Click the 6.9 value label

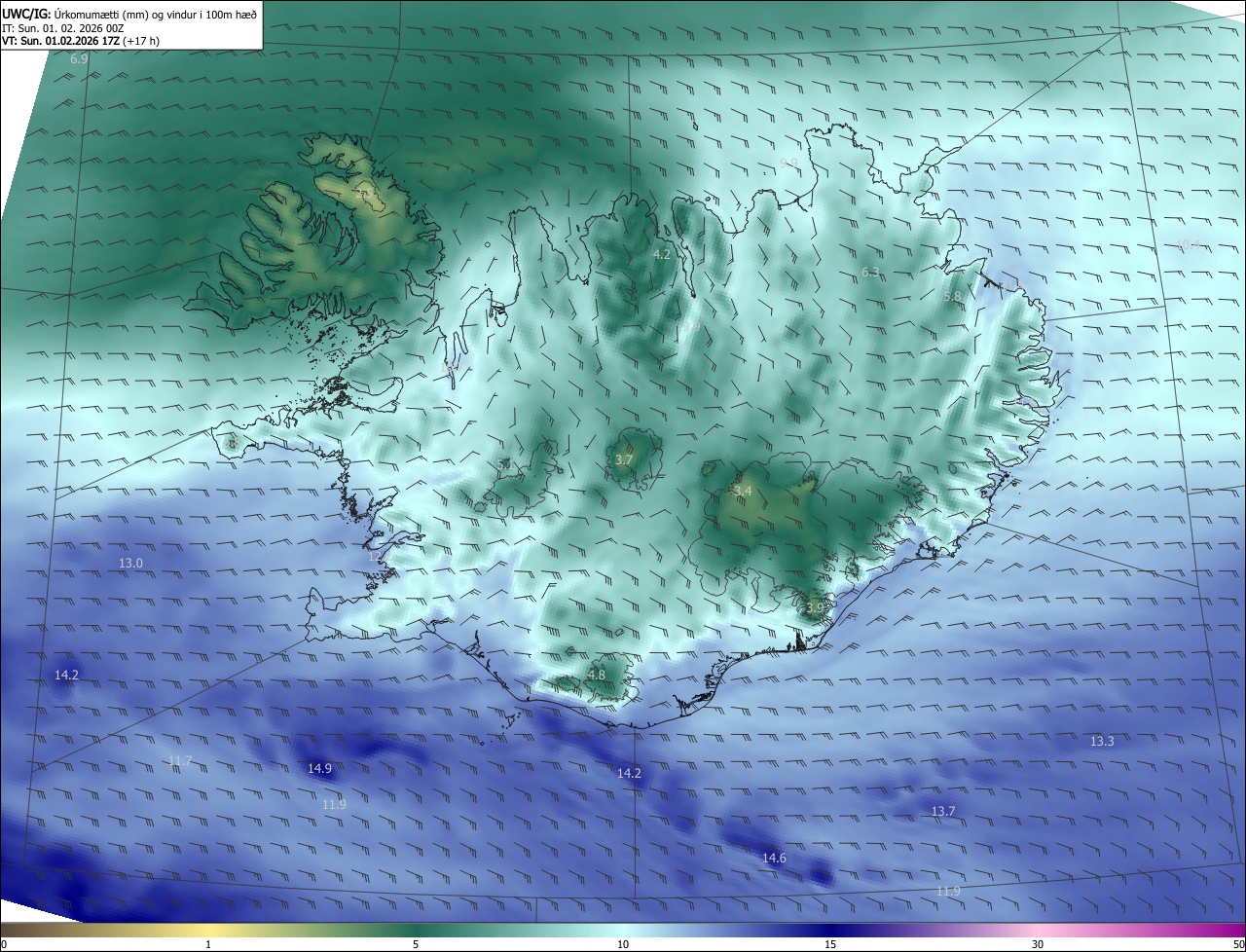click(79, 59)
